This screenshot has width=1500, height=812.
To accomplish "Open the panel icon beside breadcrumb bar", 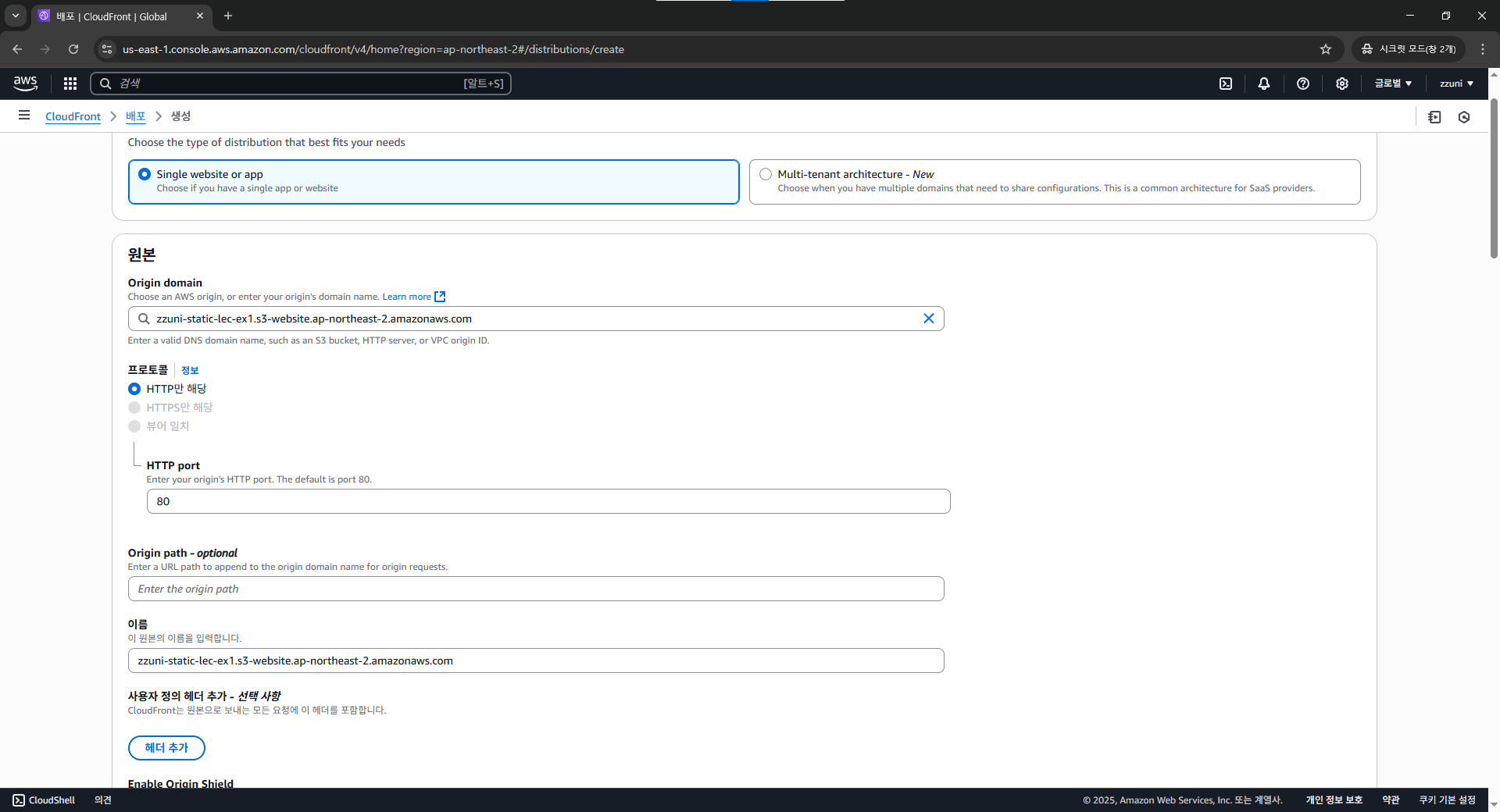I will (1434, 117).
